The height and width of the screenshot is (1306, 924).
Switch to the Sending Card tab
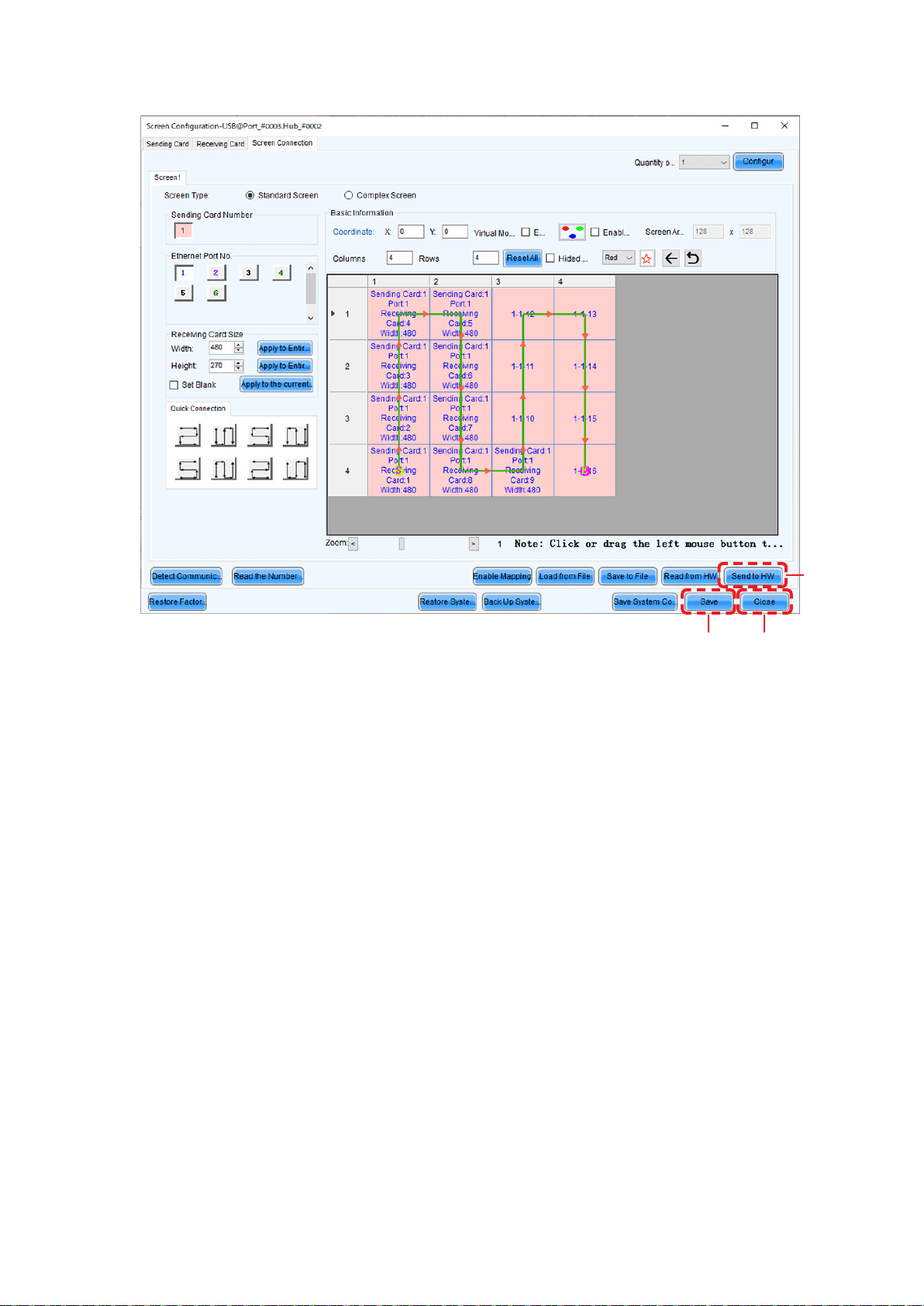pyautogui.click(x=167, y=144)
